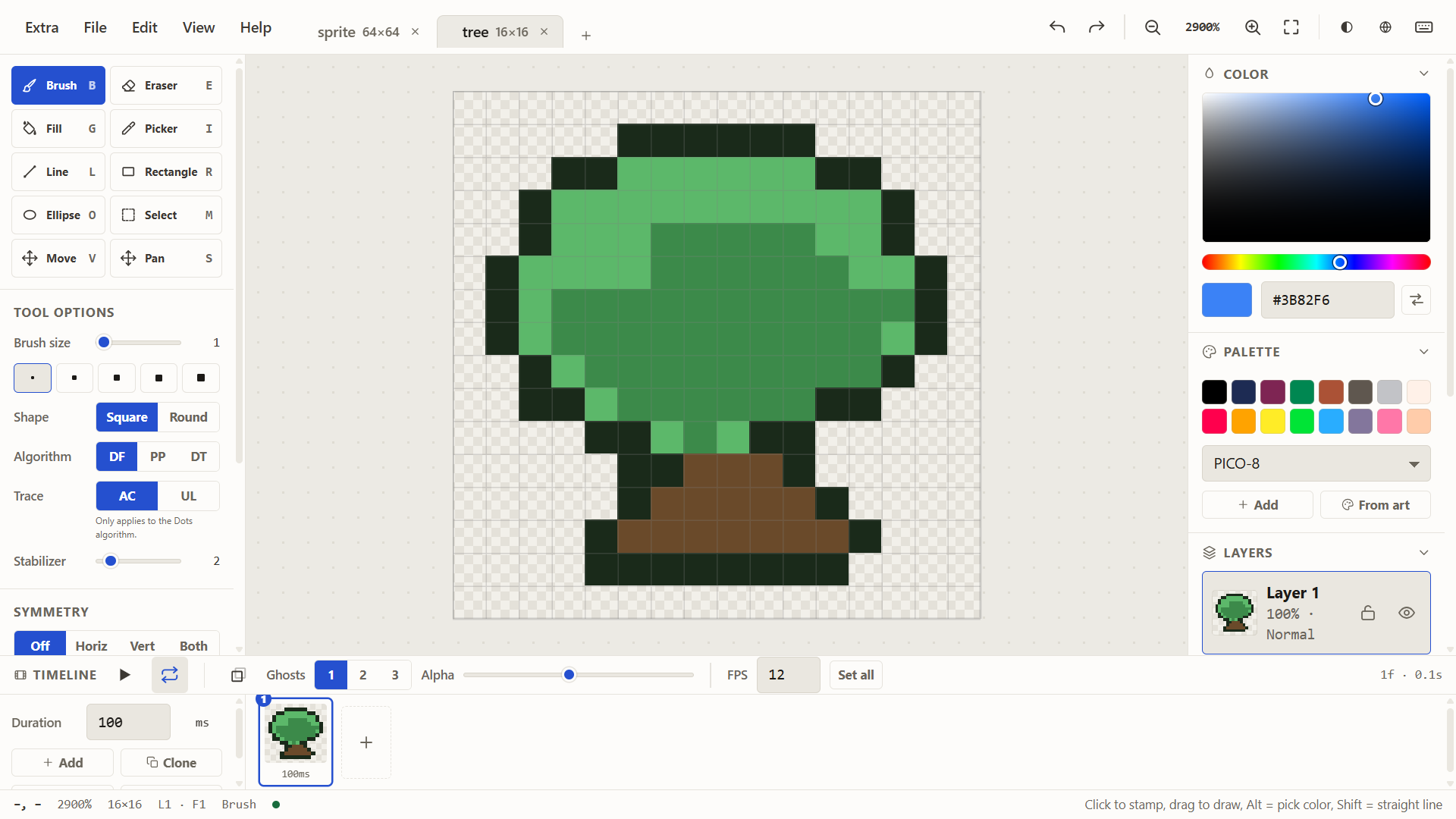Select the Fill bucket tool
This screenshot has width=1456, height=819.
point(58,129)
